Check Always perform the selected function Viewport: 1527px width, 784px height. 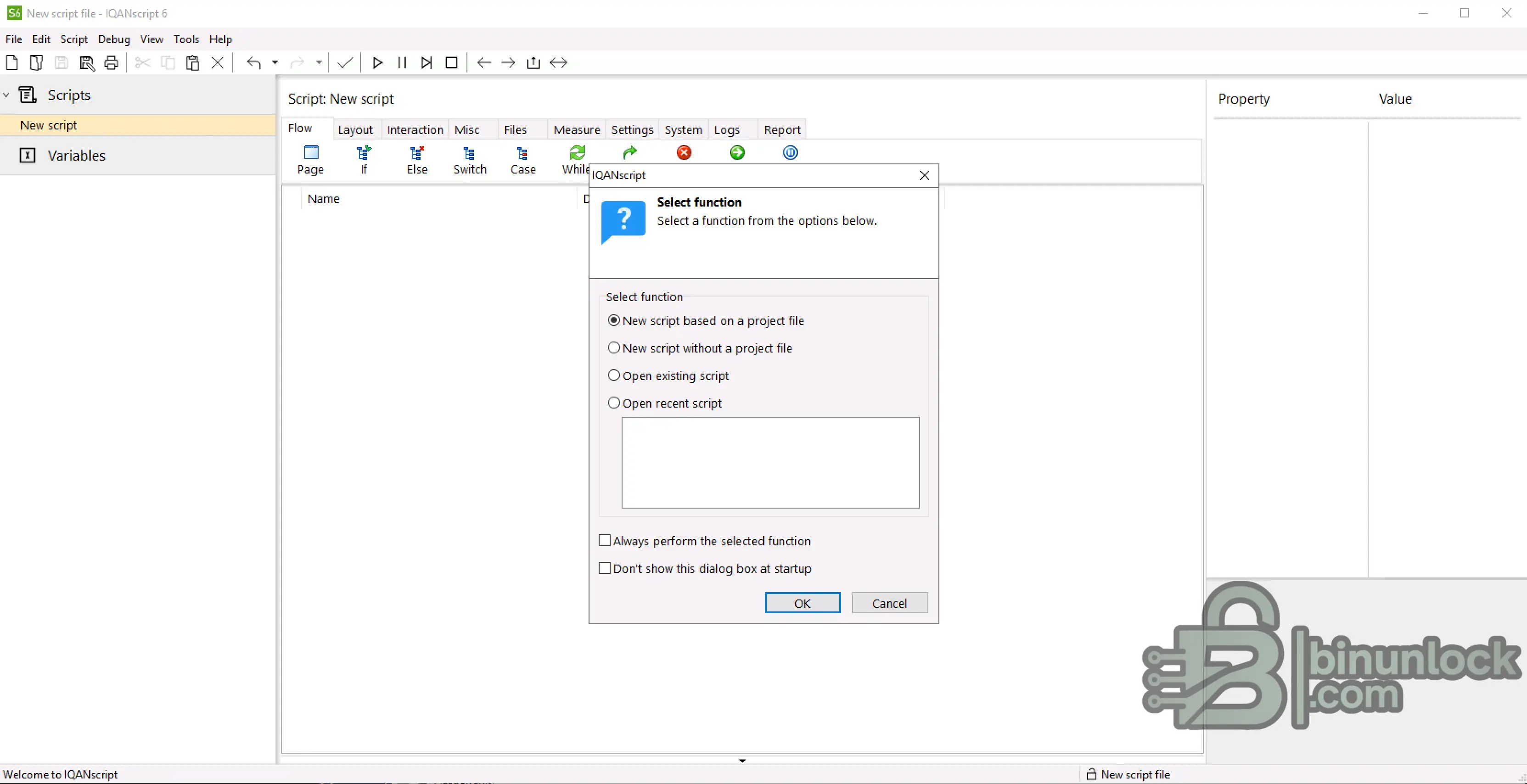tap(704, 540)
